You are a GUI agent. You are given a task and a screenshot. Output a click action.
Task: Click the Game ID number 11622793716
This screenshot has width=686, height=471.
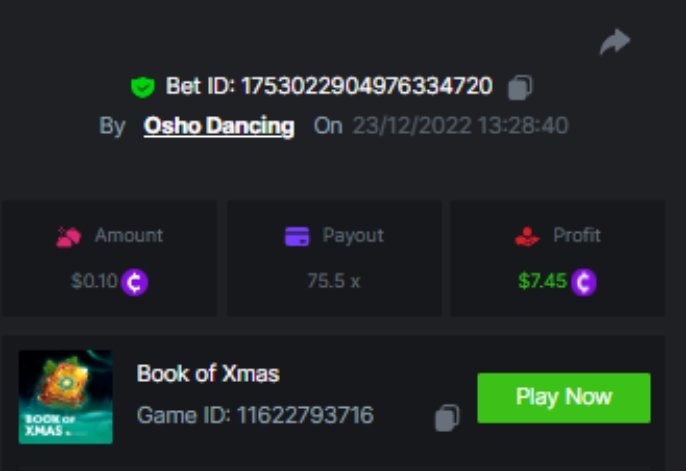coord(305,415)
